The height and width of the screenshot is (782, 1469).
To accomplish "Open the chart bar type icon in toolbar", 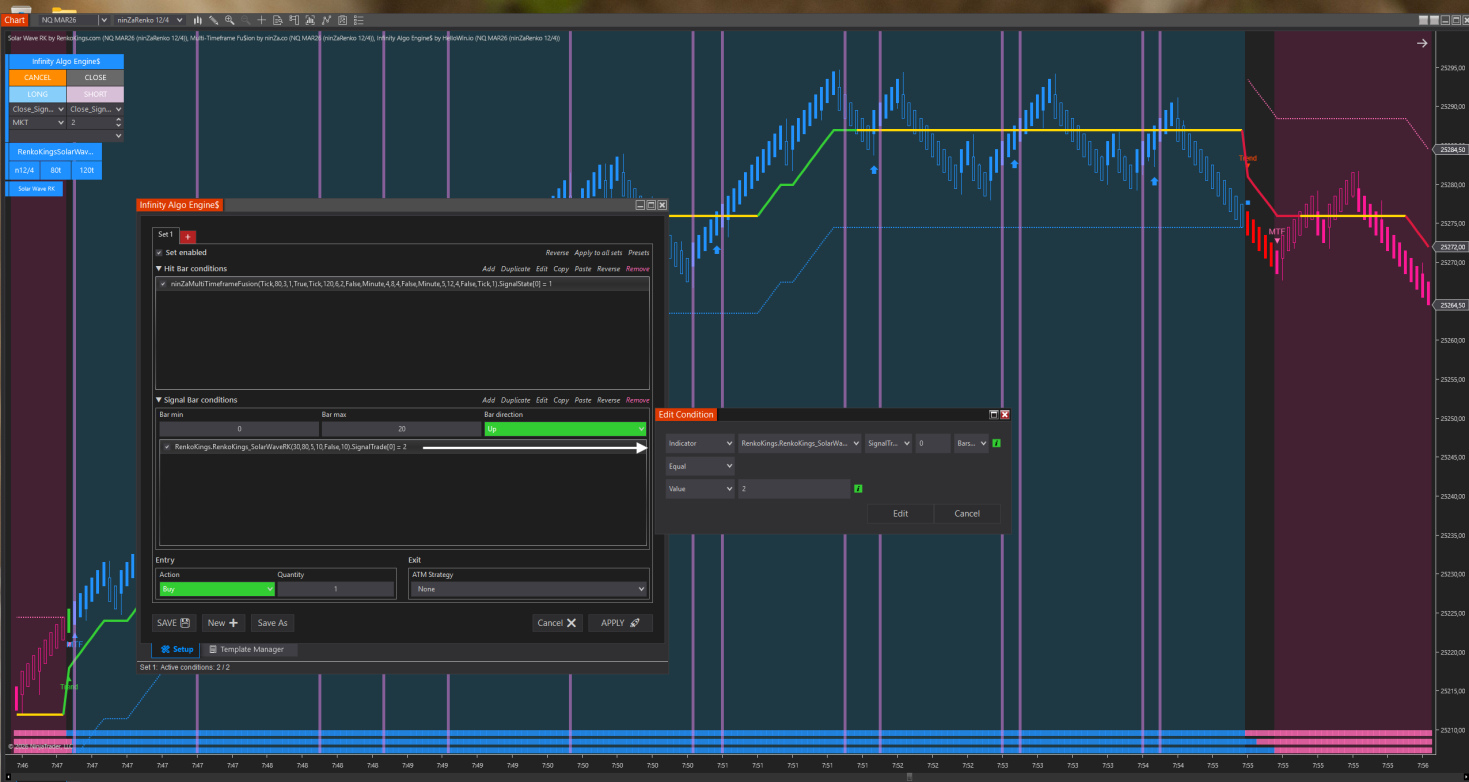I will (197, 20).
